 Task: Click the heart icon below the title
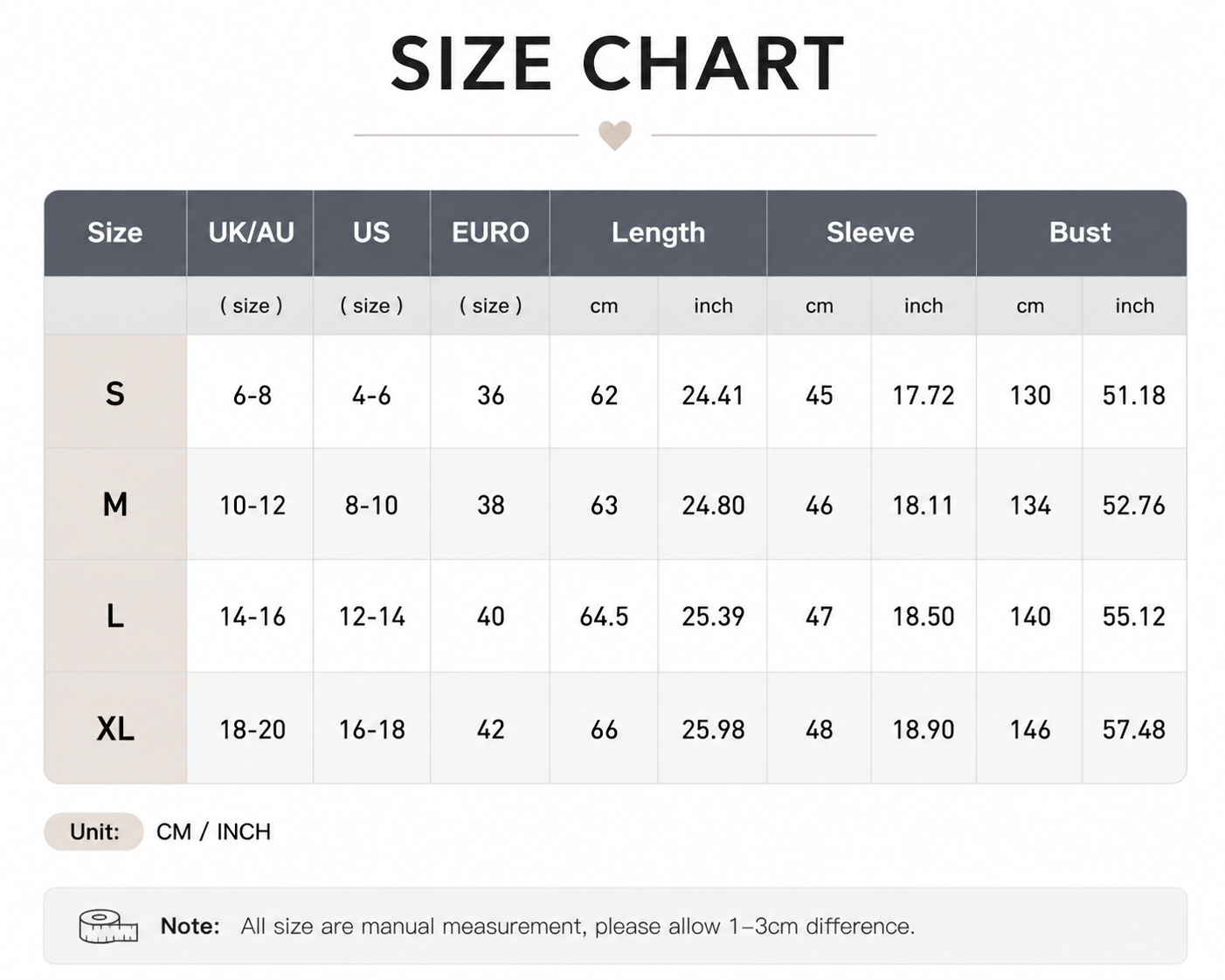(x=614, y=135)
